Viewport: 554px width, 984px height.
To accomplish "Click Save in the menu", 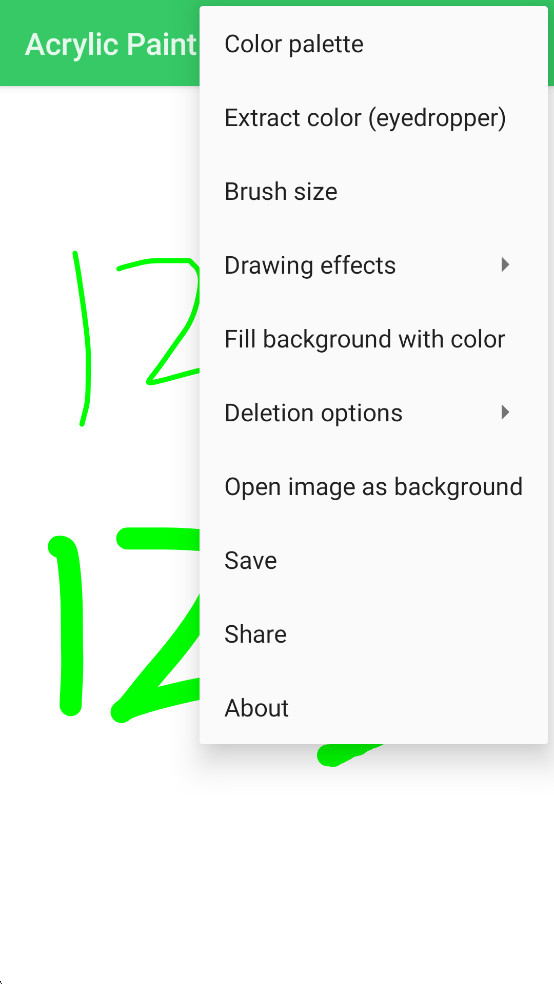I will pos(373,560).
